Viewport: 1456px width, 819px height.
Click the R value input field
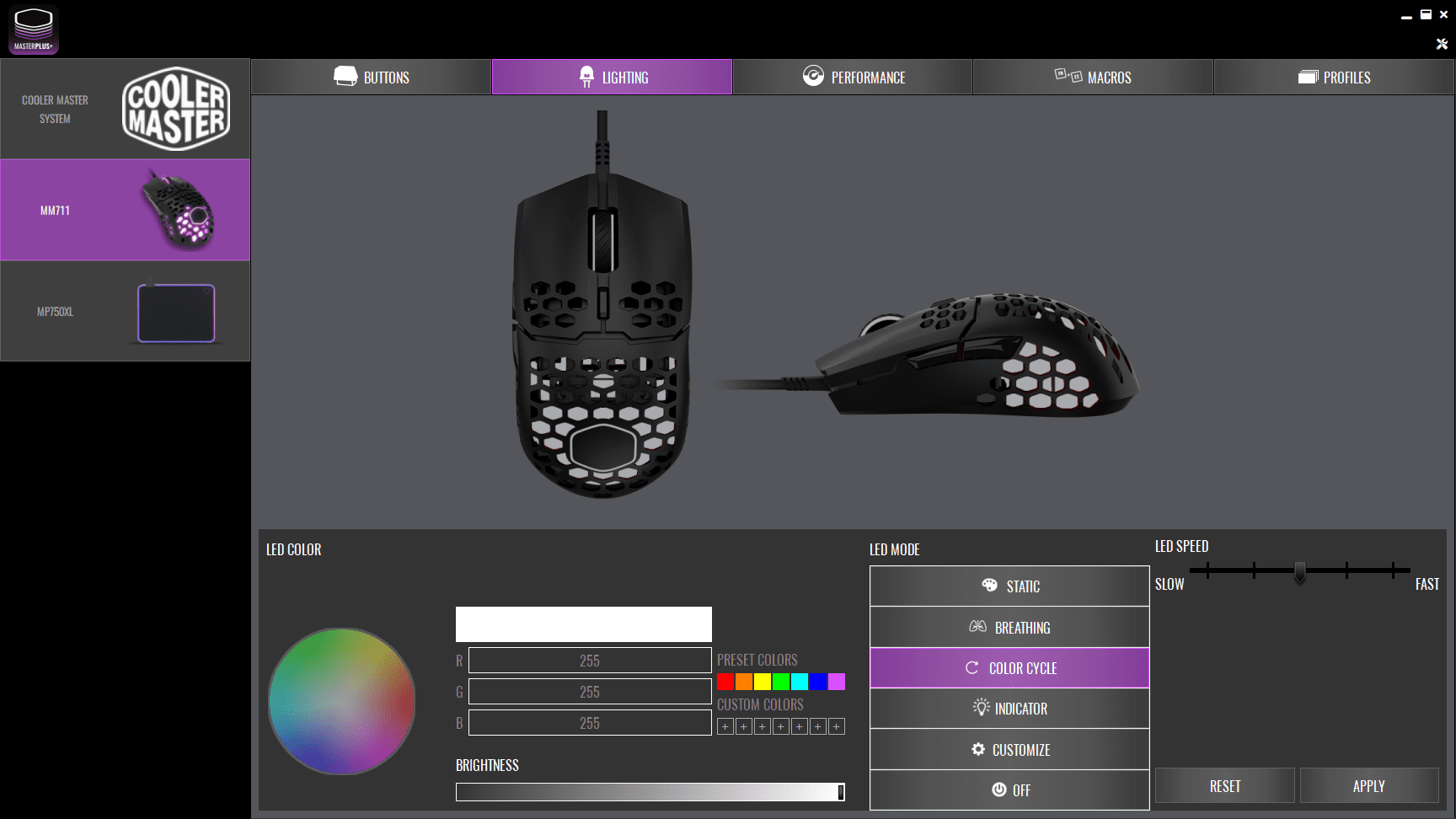(590, 661)
